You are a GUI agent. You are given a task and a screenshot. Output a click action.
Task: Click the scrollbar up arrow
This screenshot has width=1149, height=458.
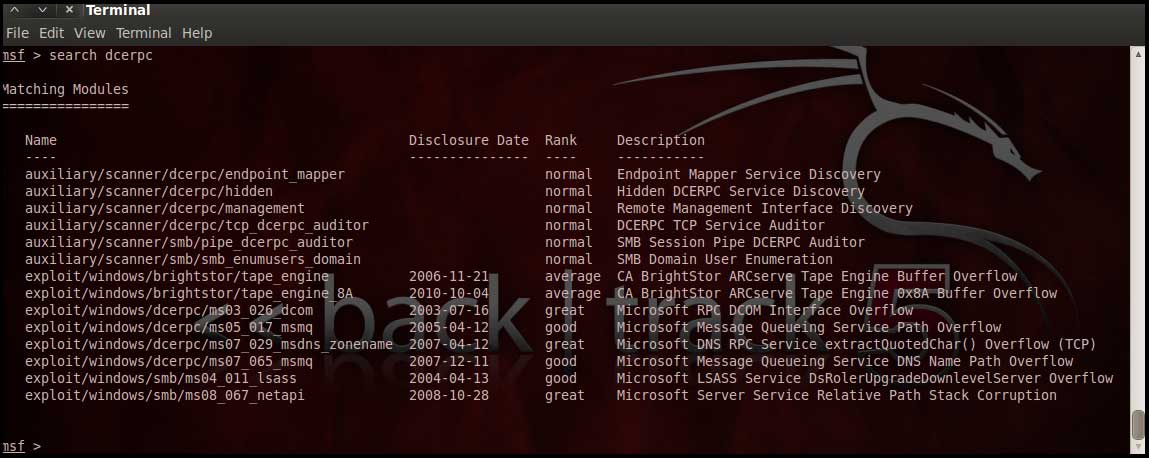[1139, 54]
